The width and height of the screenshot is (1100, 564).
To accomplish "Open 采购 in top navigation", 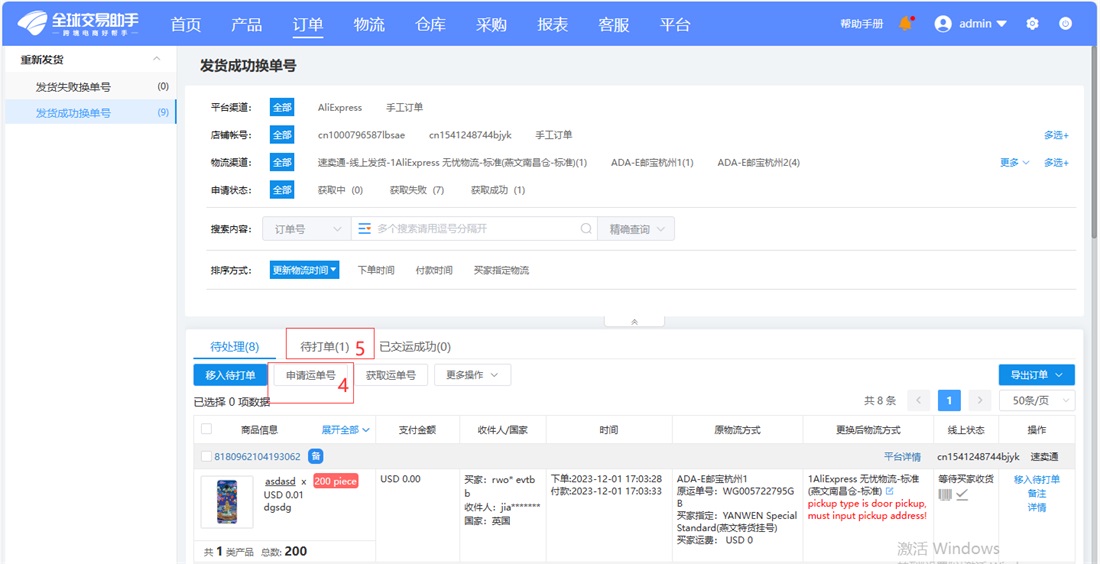I will pyautogui.click(x=491, y=25).
